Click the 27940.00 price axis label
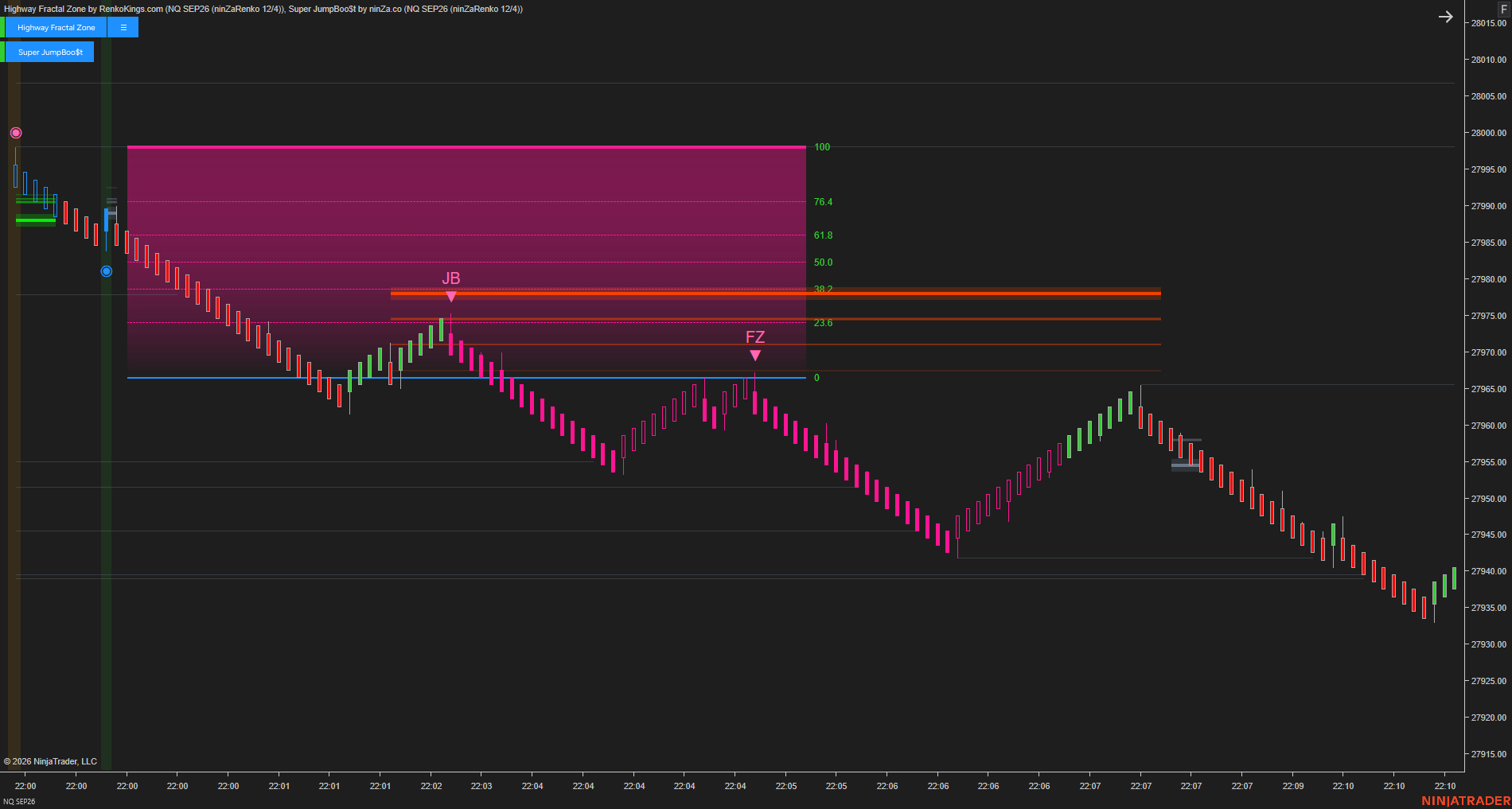Viewport: 1512px width, 809px height. tap(1488, 571)
